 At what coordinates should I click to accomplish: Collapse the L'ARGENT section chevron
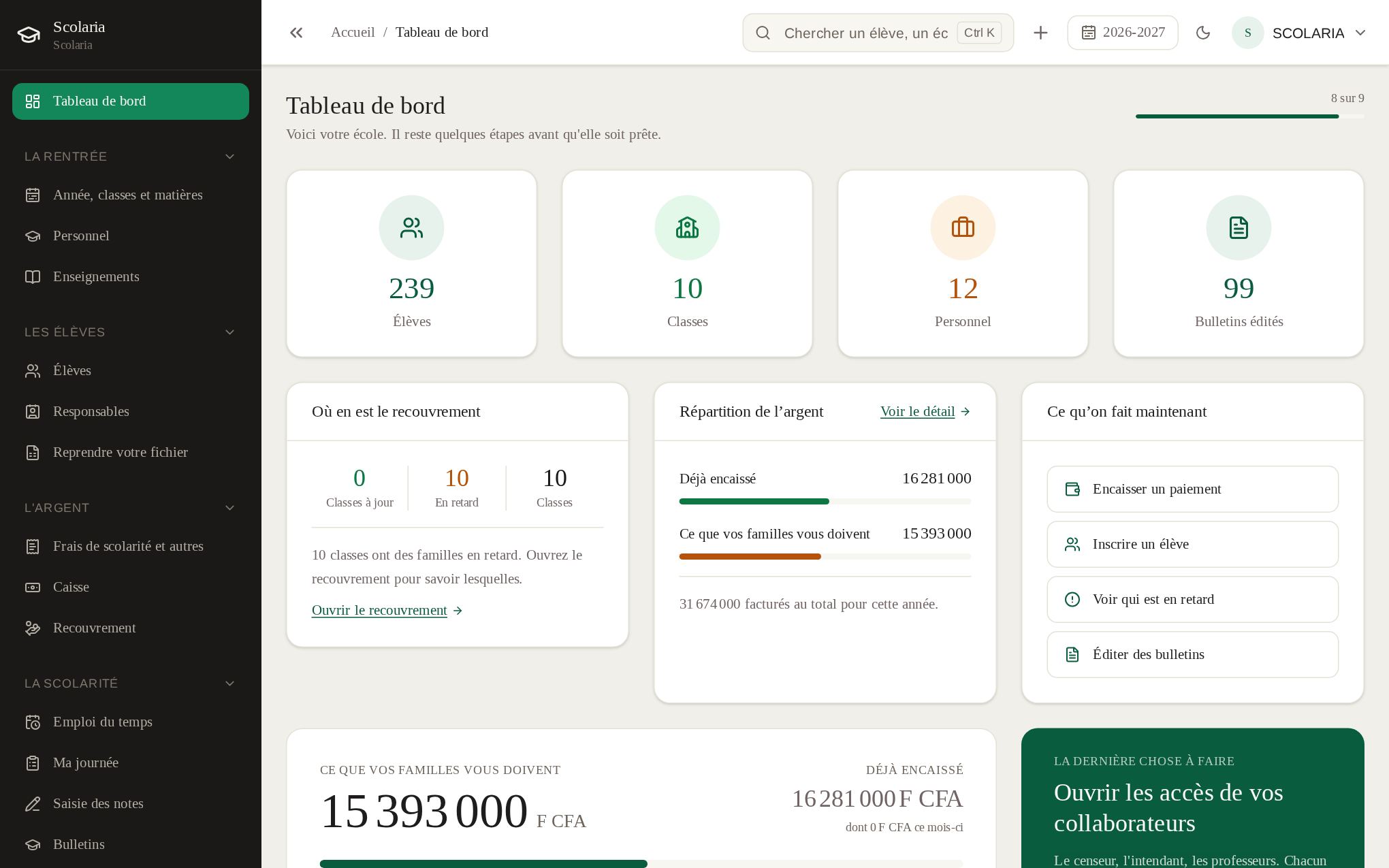click(x=229, y=508)
